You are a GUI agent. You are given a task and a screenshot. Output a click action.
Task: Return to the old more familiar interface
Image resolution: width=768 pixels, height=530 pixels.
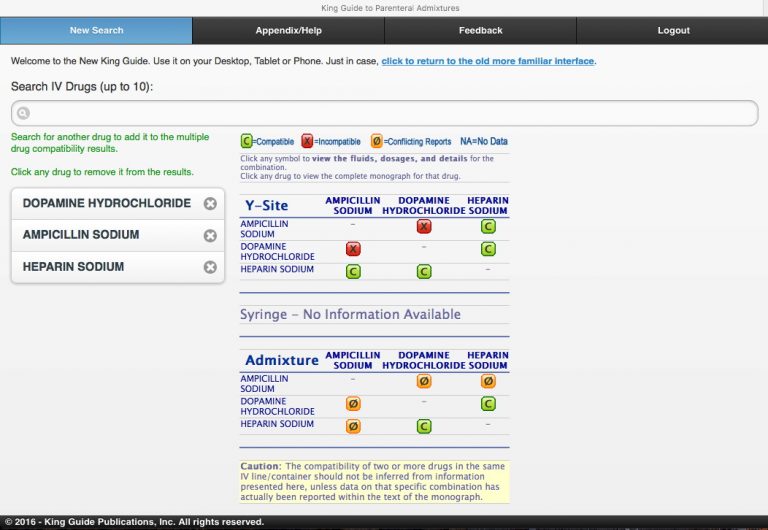488,61
